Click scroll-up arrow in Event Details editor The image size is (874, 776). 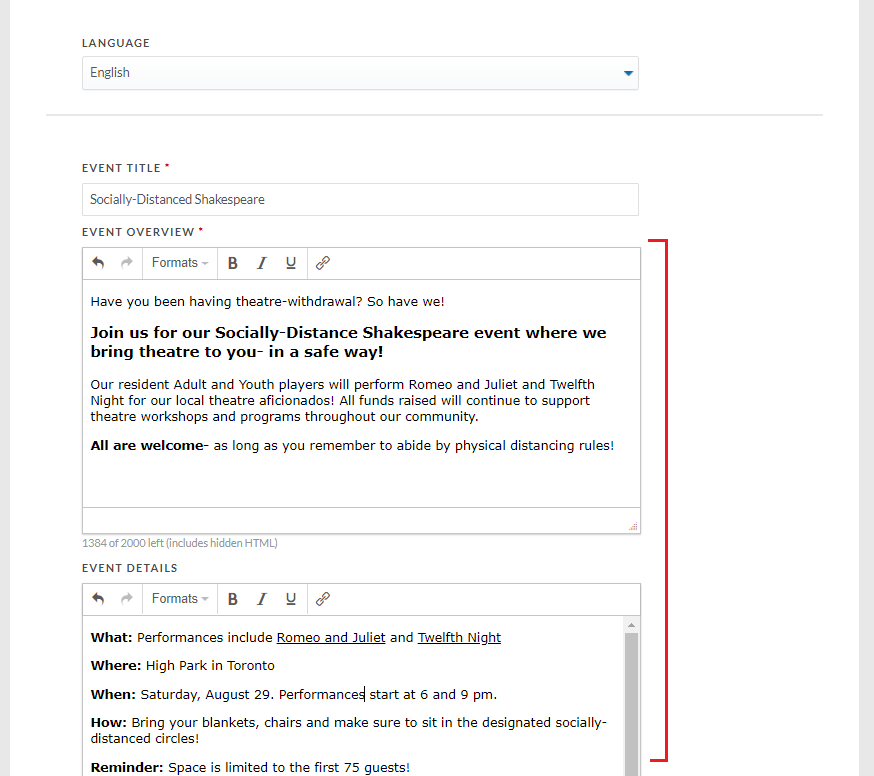coord(631,625)
